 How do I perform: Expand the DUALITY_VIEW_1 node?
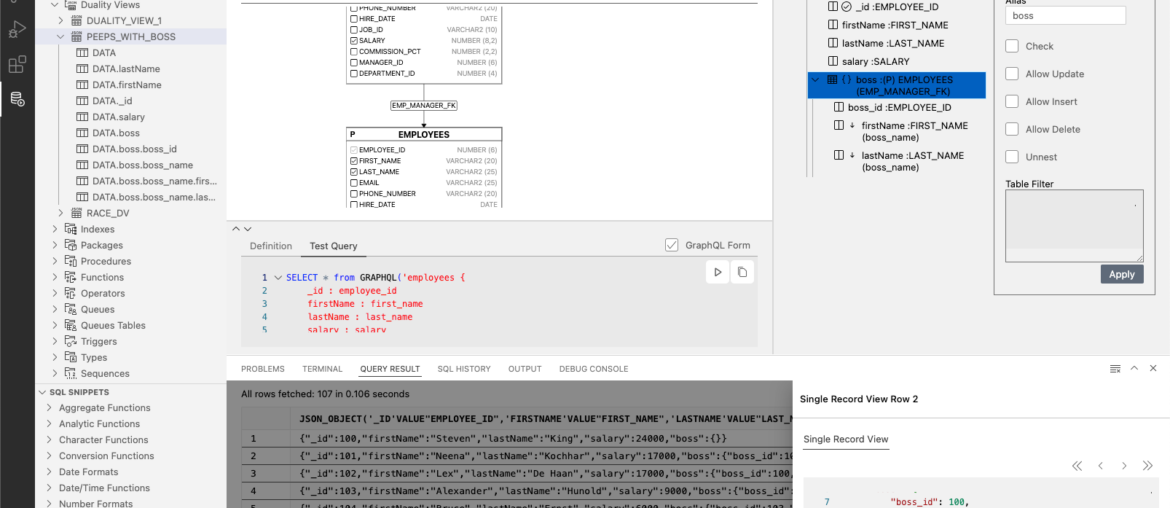click(61, 21)
